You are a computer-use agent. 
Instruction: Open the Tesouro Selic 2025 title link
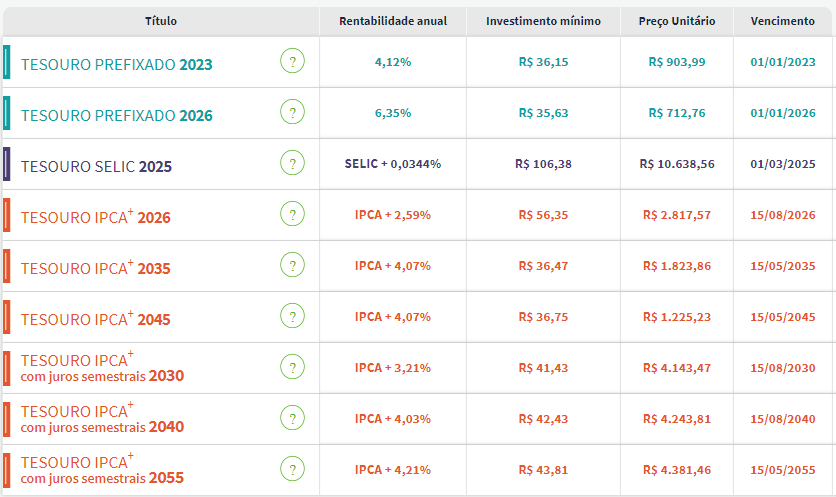tap(96, 166)
